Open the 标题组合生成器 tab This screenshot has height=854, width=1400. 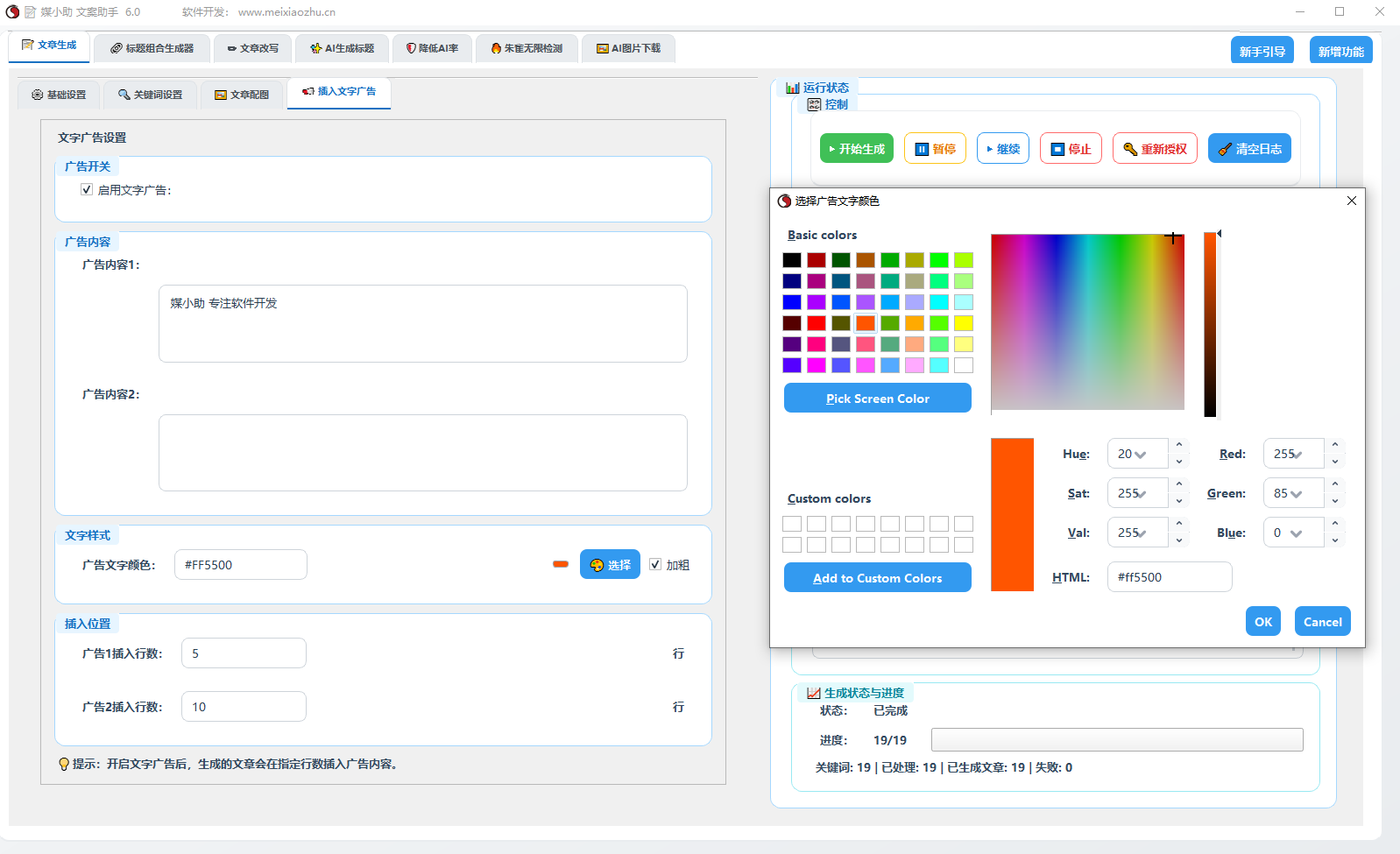[x=152, y=48]
